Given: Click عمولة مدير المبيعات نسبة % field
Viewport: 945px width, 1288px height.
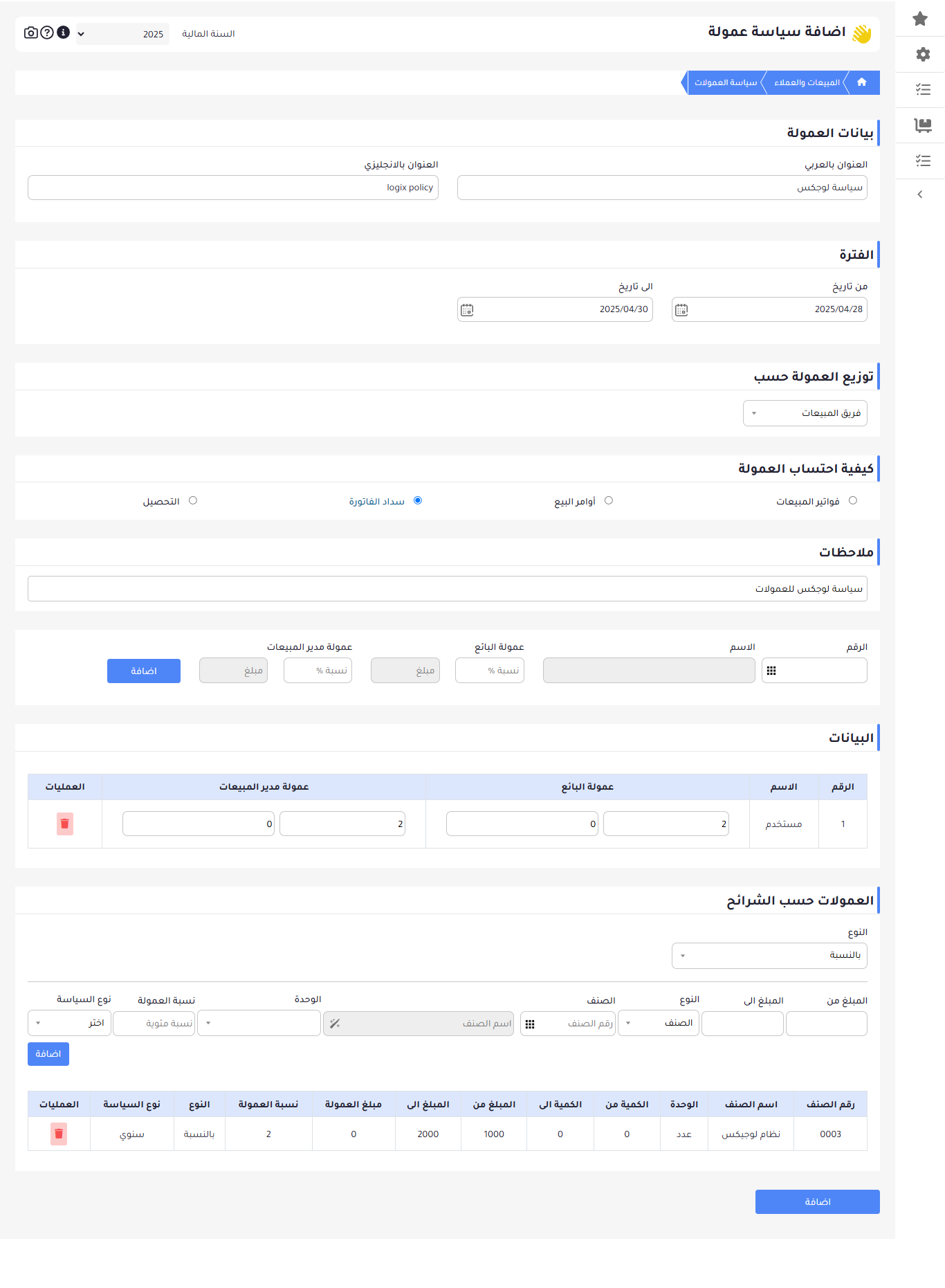Looking at the screenshot, I should (318, 671).
